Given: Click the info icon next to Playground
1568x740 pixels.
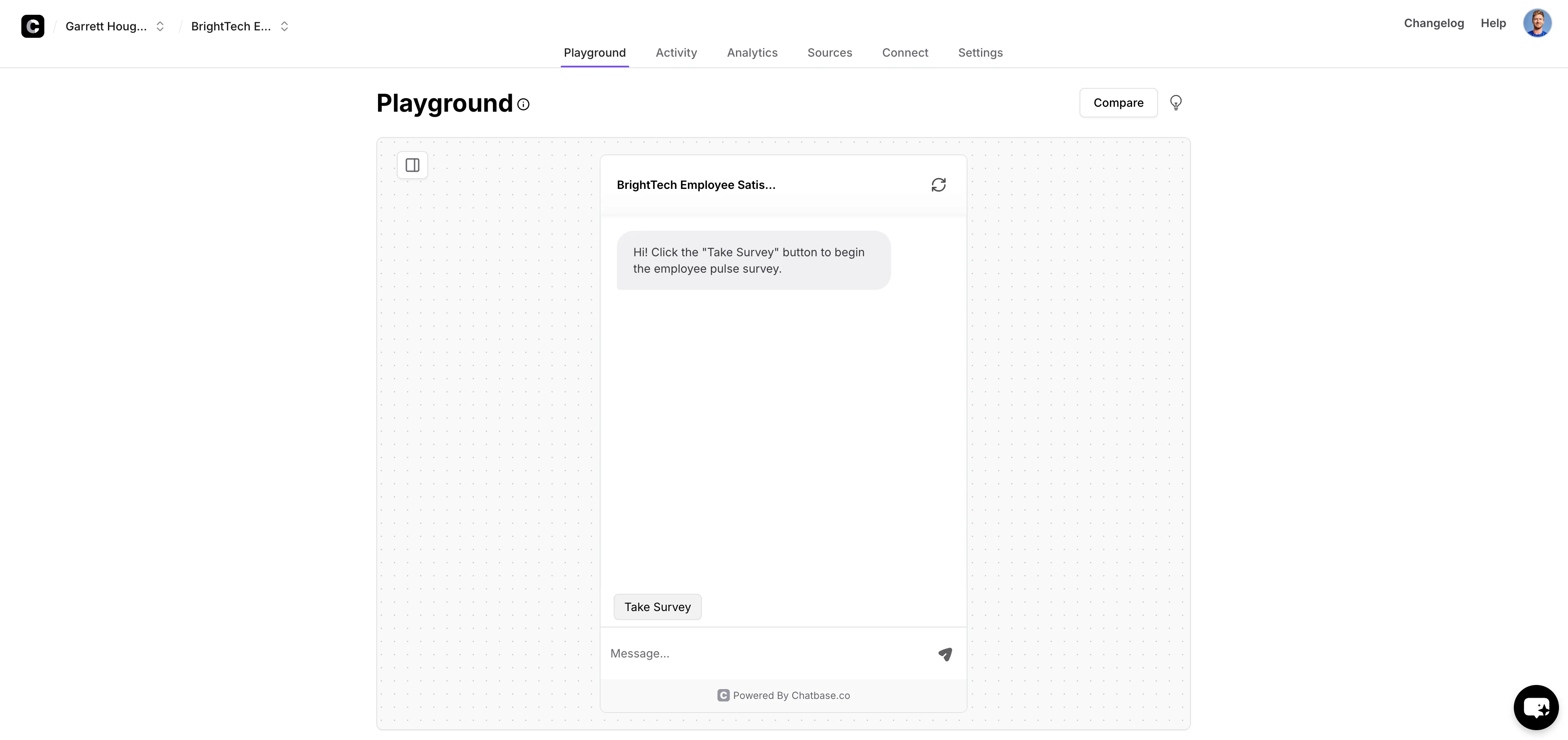Looking at the screenshot, I should point(523,104).
